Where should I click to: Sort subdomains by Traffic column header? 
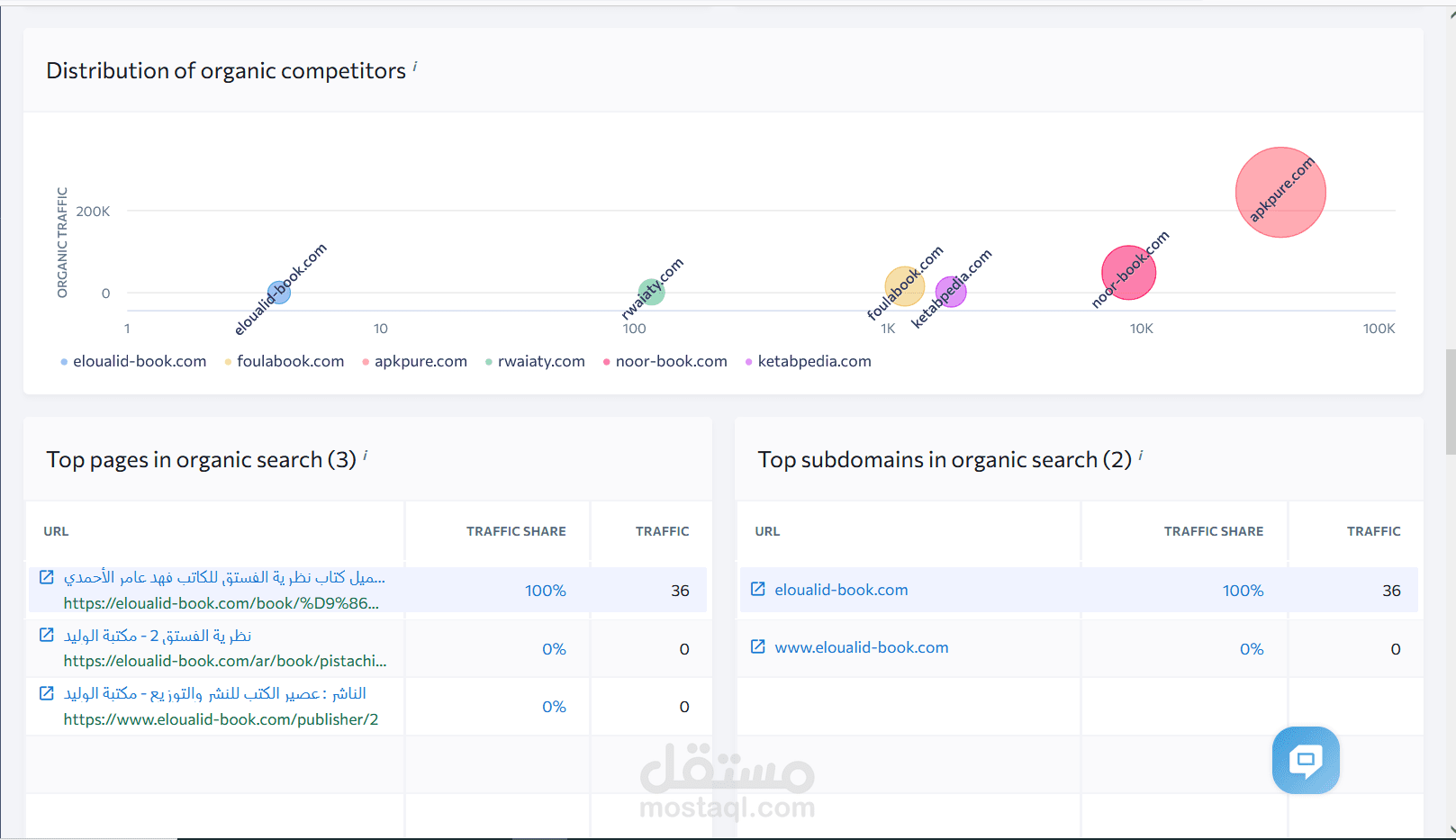(x=1373, y=531)
